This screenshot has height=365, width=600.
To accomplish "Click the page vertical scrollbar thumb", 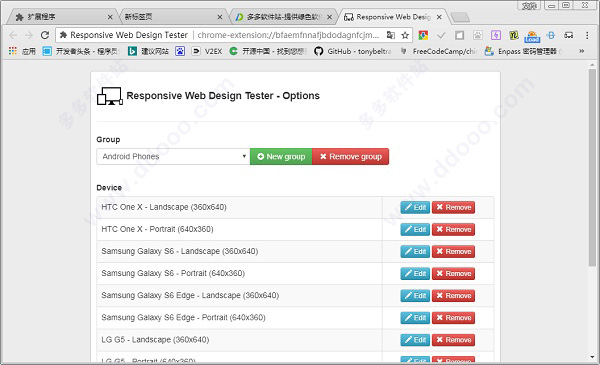I will (592, 168).
